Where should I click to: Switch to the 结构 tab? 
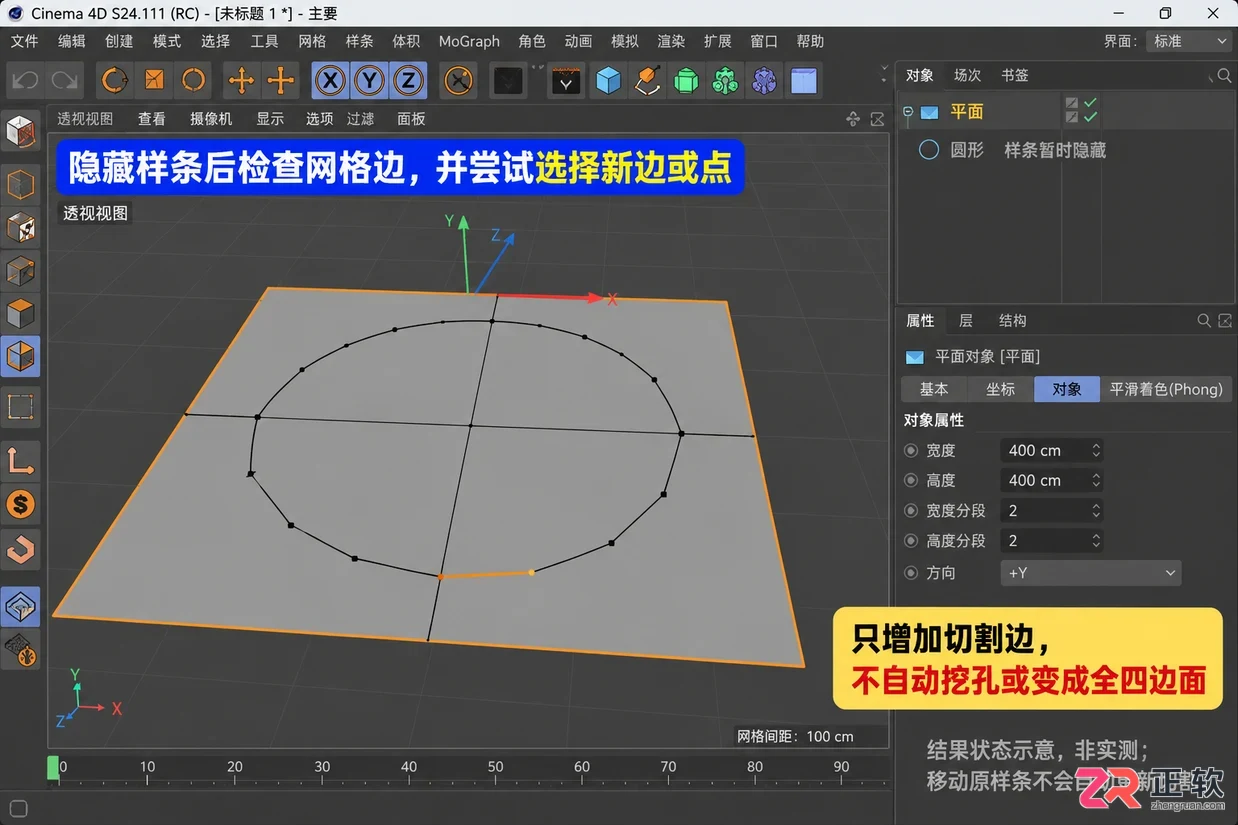coord(1012,321)
